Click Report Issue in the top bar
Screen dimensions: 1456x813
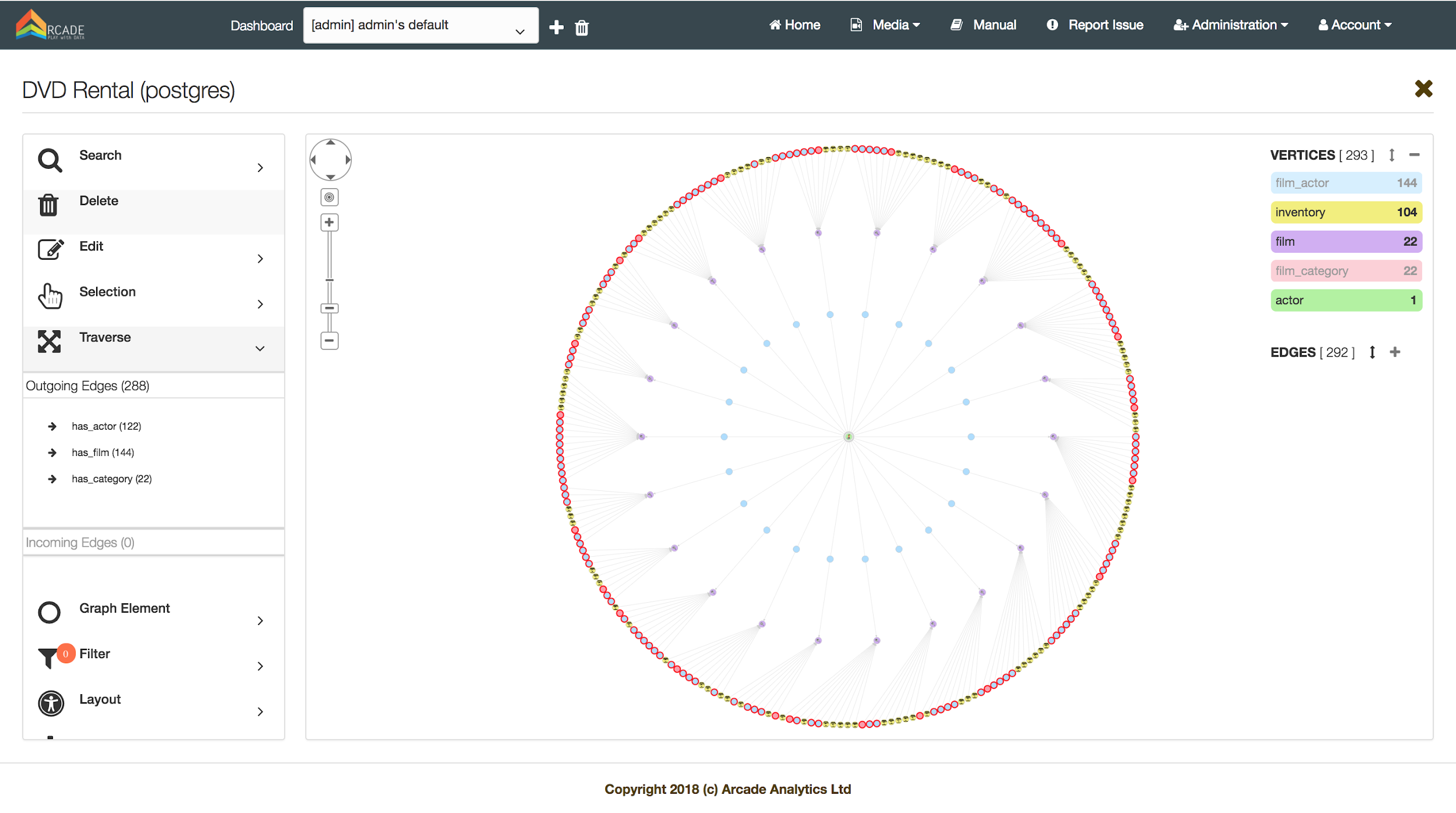point(1095,25)
